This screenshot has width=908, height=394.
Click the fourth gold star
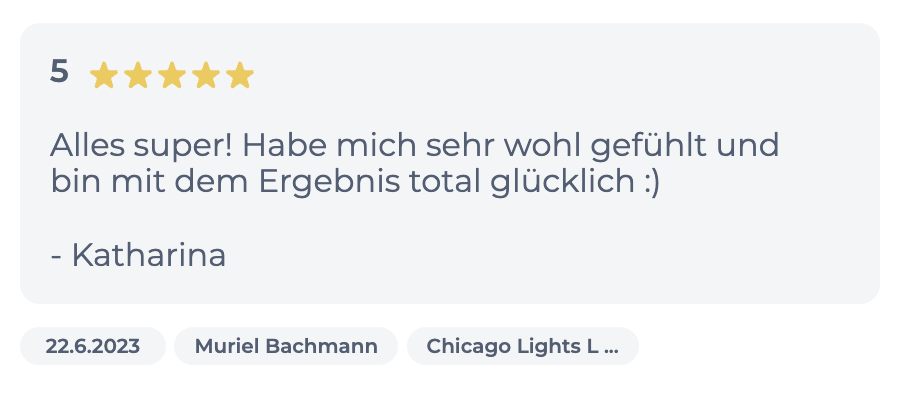(x=206, y=75)
